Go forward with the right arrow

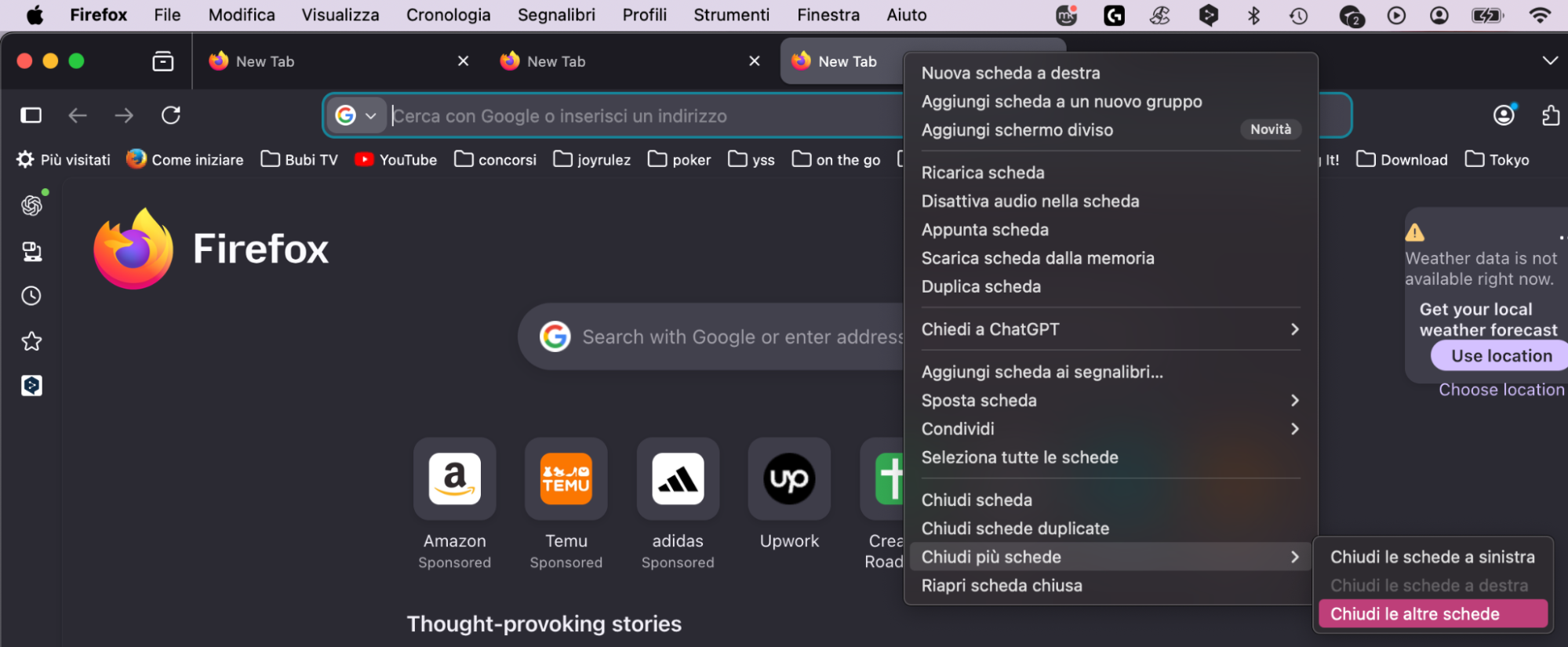coord(124,116)
